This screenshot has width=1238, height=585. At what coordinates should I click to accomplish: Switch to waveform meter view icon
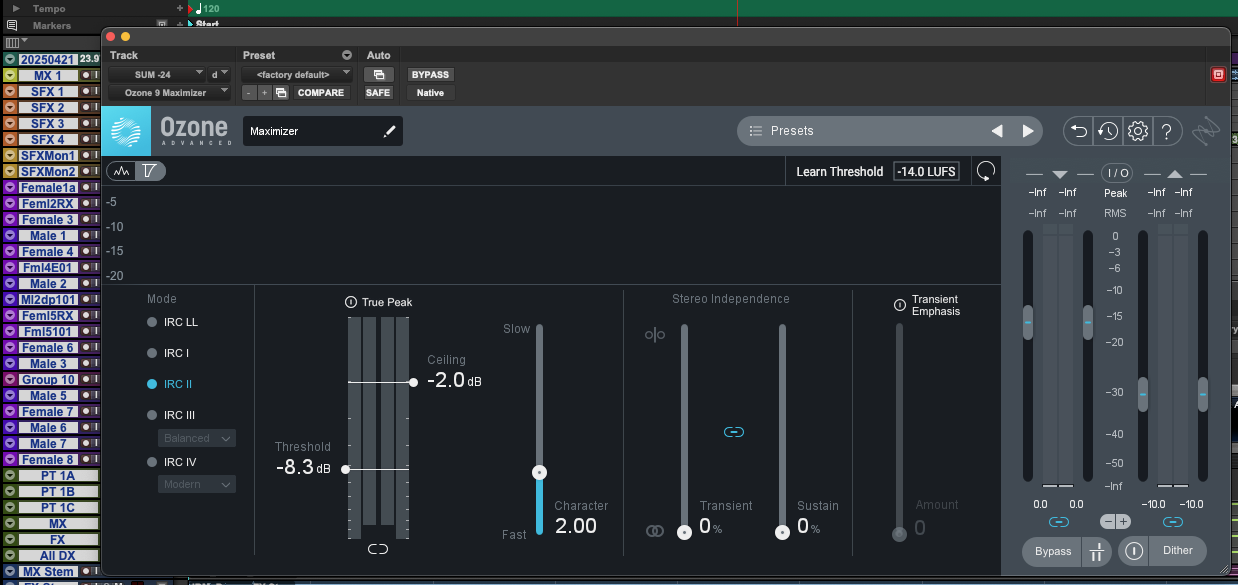tap(122, 171)
